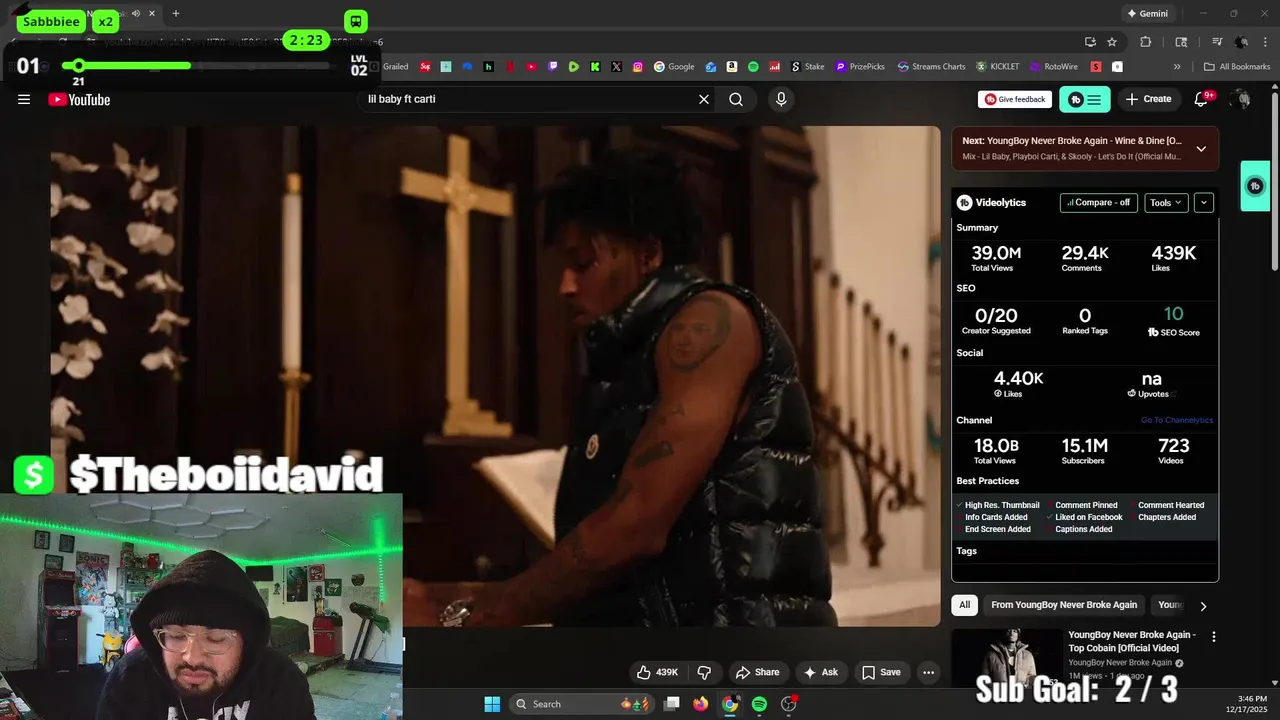This screenshot has height=720, width=1280.
Task: Save the video to a playlist
Action: tap(881, 672)
